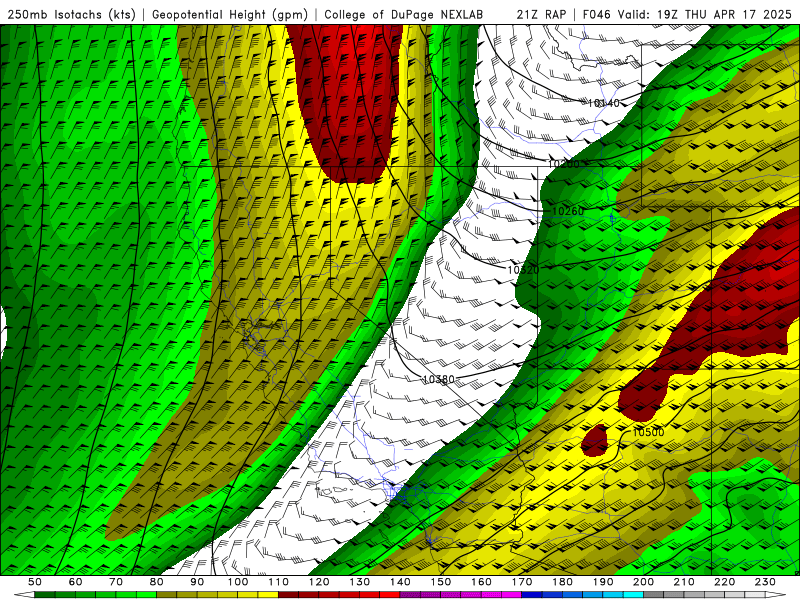The height and width of the screenshot is (600, 800).
Task: Click the '250mb Isotachs (kts)' title text
Action: click(71, 15)
